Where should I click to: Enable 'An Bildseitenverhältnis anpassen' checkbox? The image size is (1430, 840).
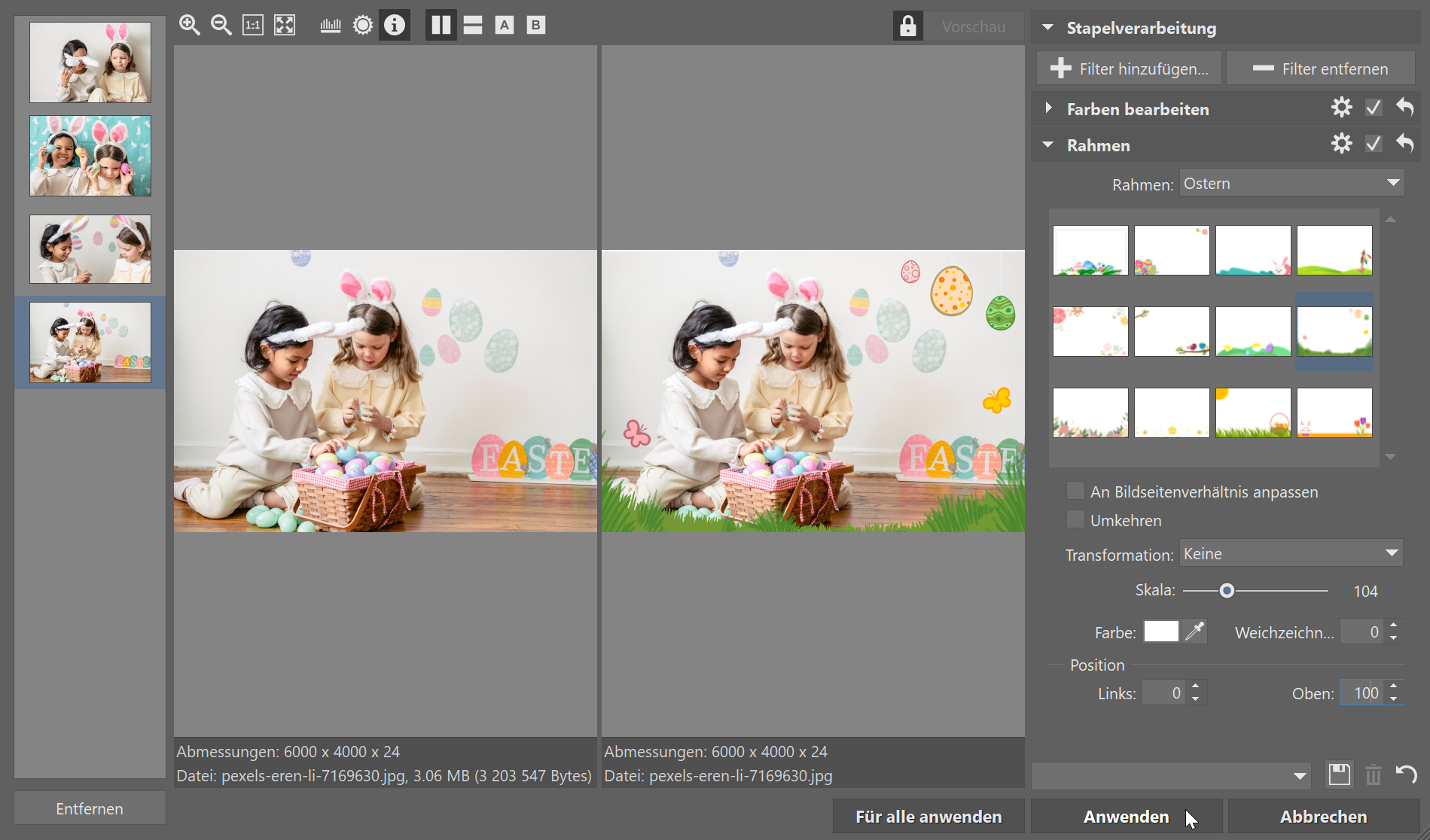(x=1075, y=492)
